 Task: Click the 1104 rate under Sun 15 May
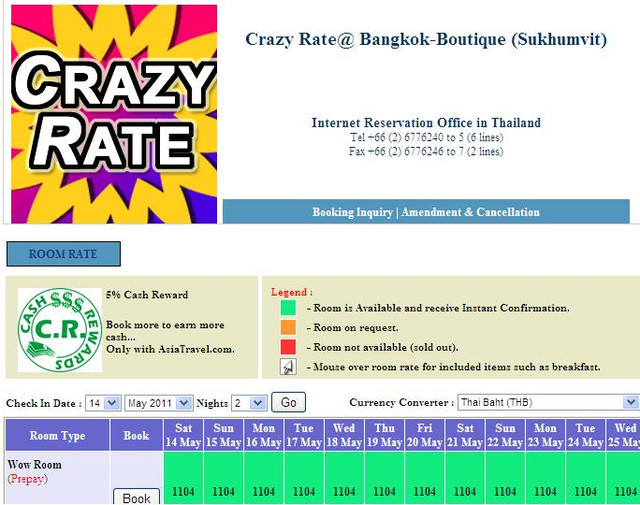click(x=223, y=492)
